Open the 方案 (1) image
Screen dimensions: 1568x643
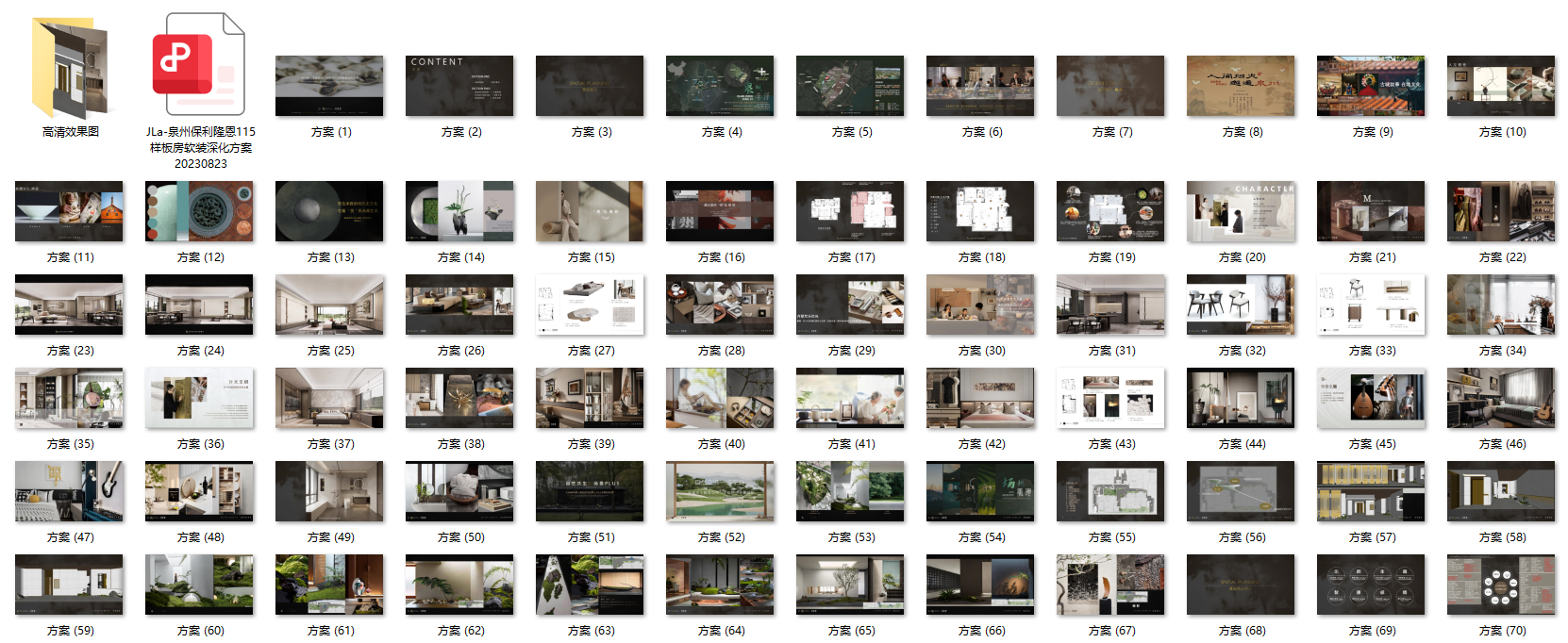(x=329, y=86)
